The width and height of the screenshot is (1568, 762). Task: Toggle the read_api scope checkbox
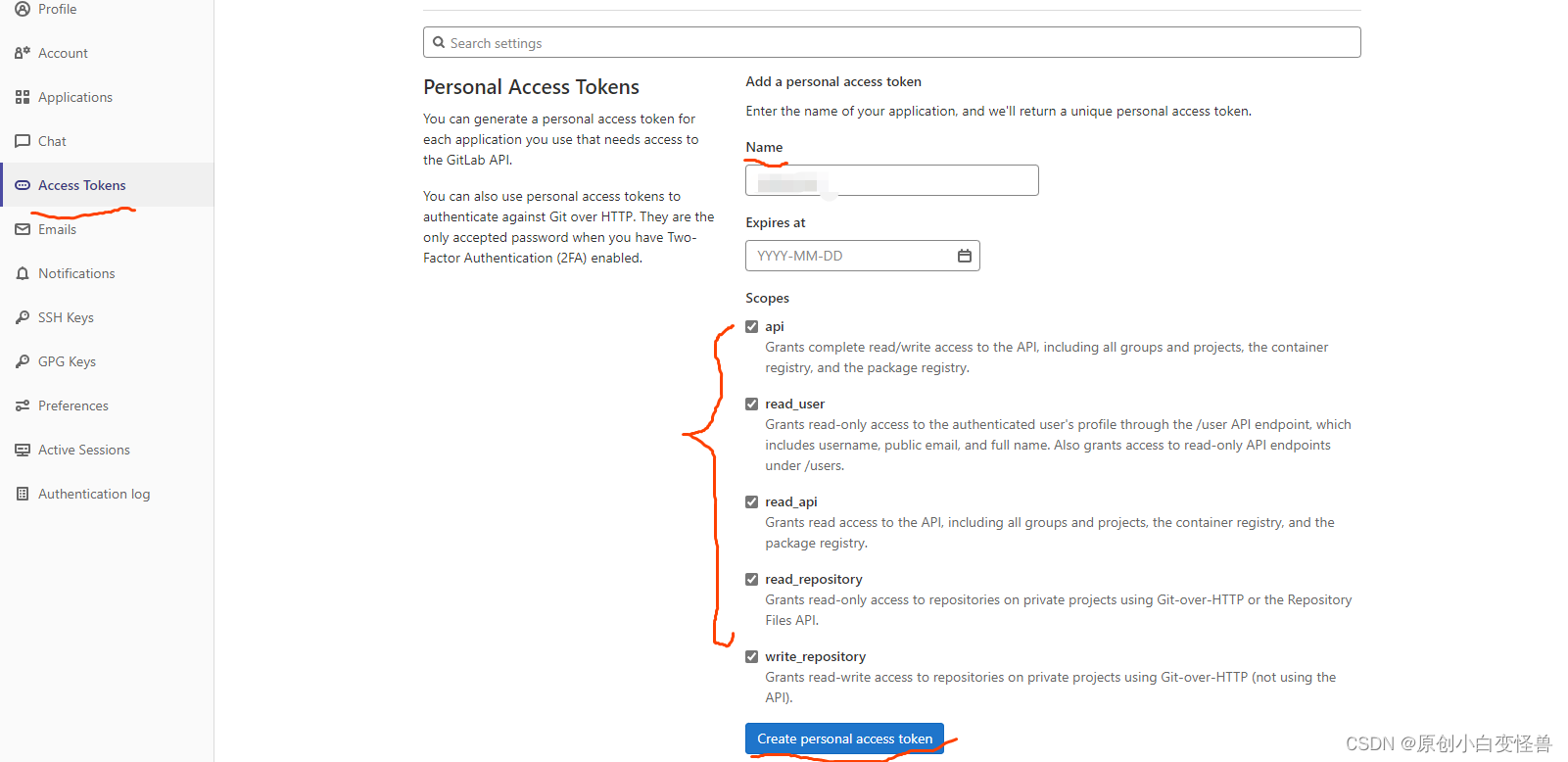tap(752, 501)
